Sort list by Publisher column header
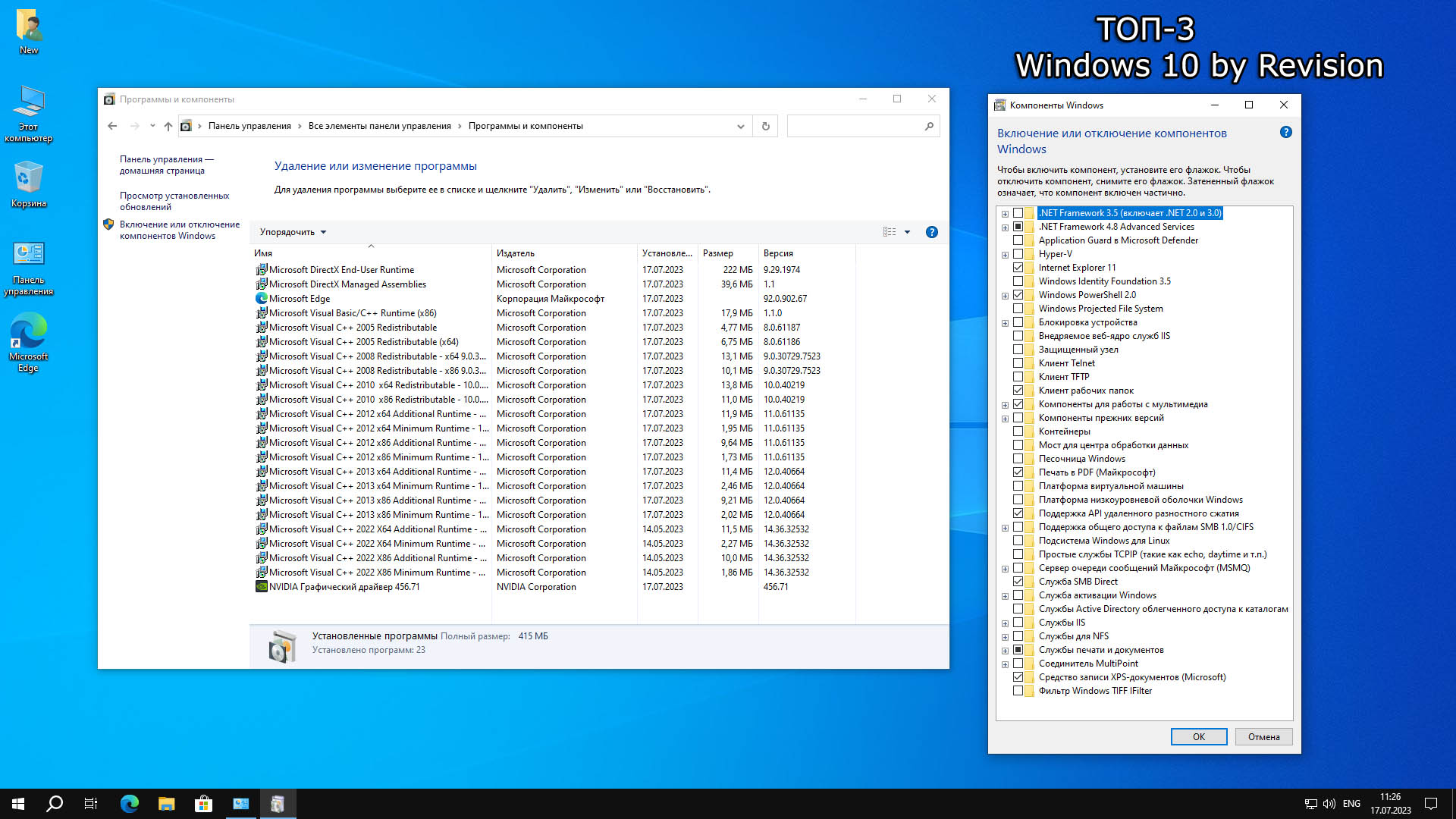This screenshot has width=1456, height=819. point(516,253)
